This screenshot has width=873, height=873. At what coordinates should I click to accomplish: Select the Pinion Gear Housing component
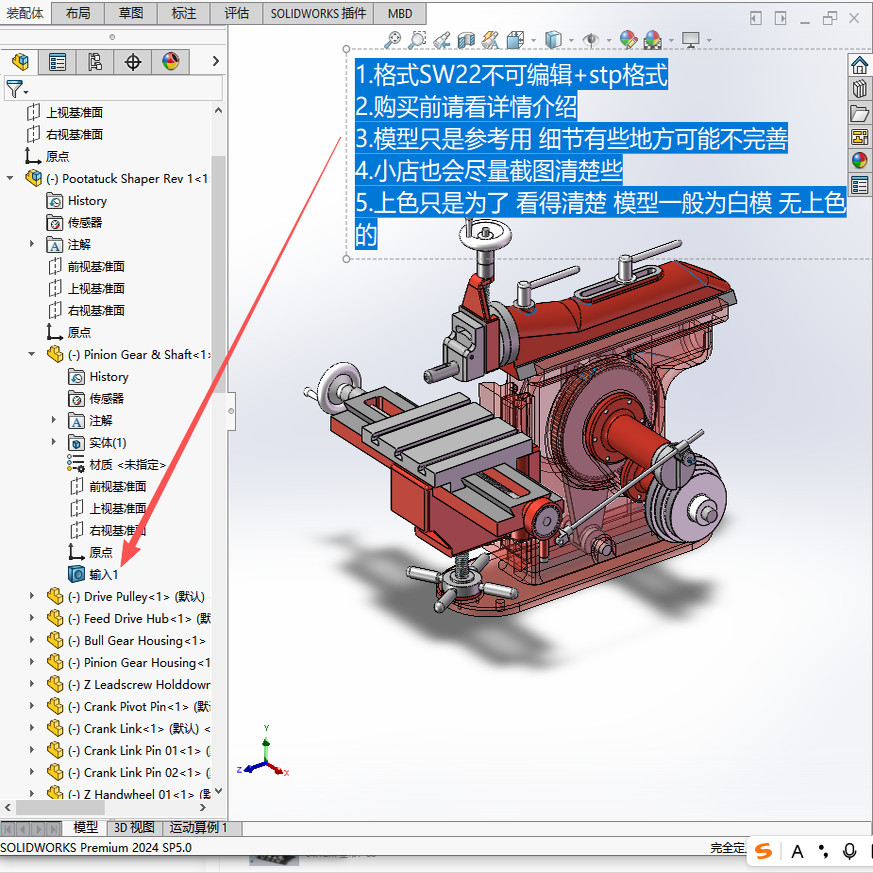(x=129, y=663)
